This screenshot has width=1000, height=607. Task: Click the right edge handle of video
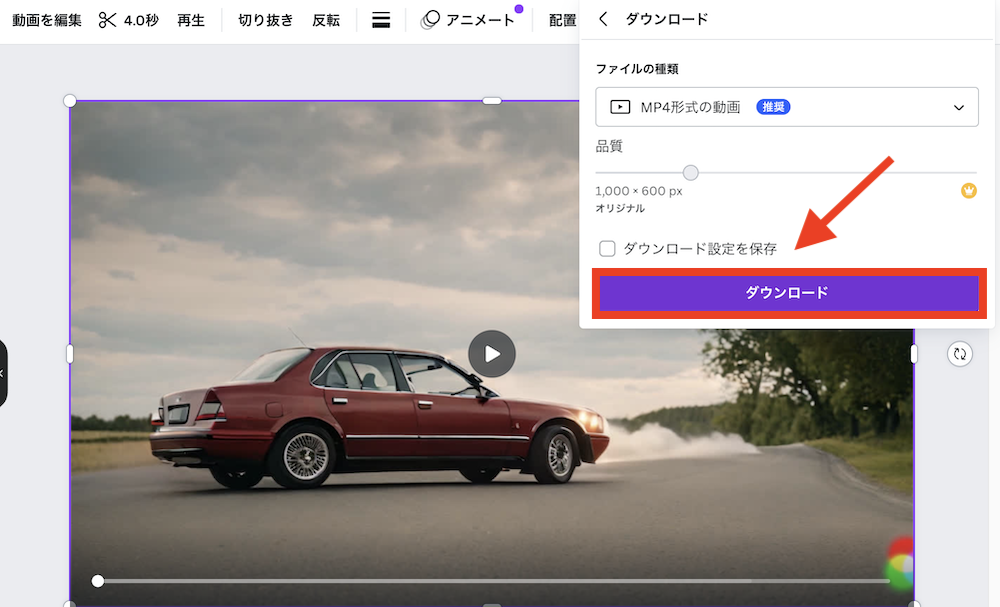[x=913, y=353]
